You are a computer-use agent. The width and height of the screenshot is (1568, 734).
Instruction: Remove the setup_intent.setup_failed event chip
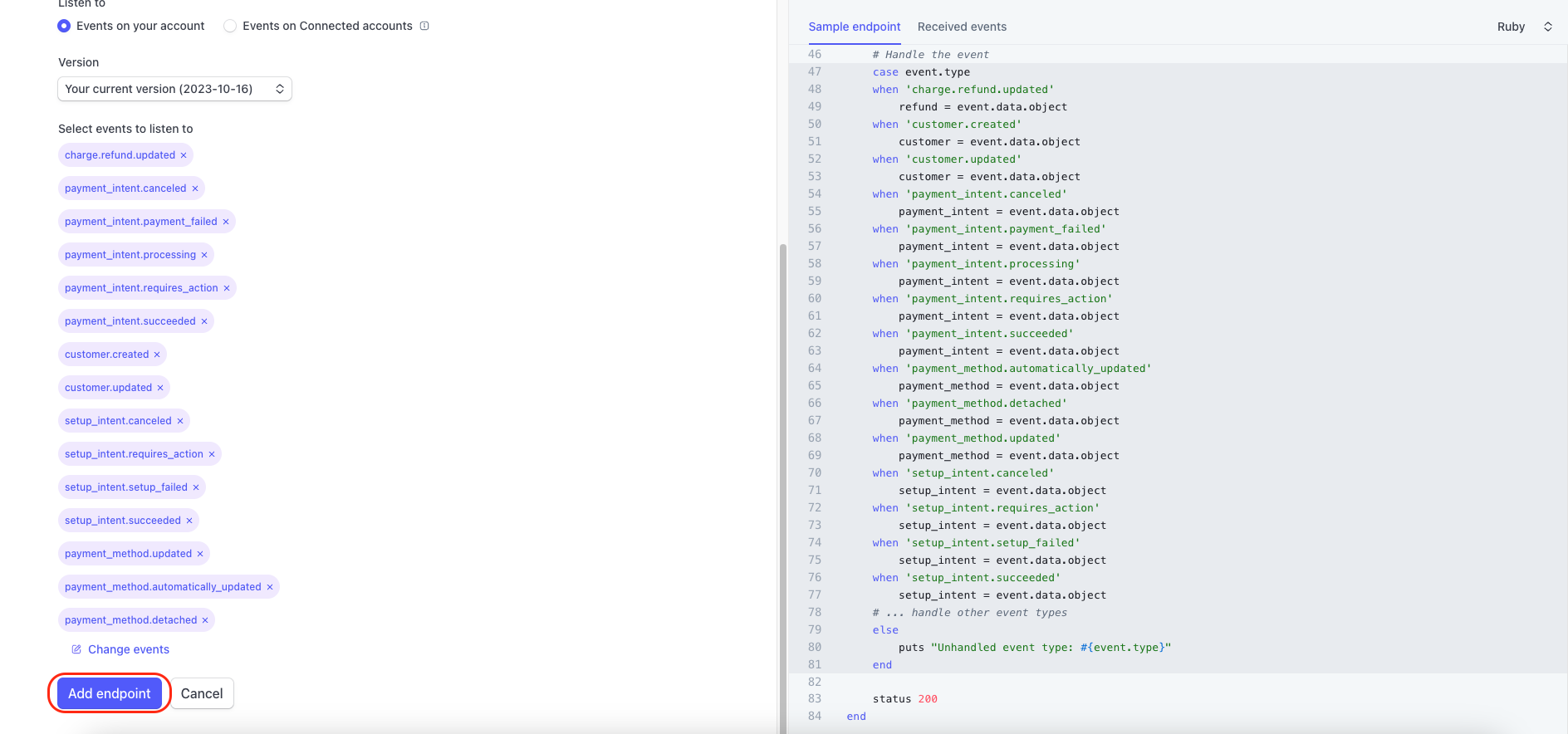tap(196, 487)
